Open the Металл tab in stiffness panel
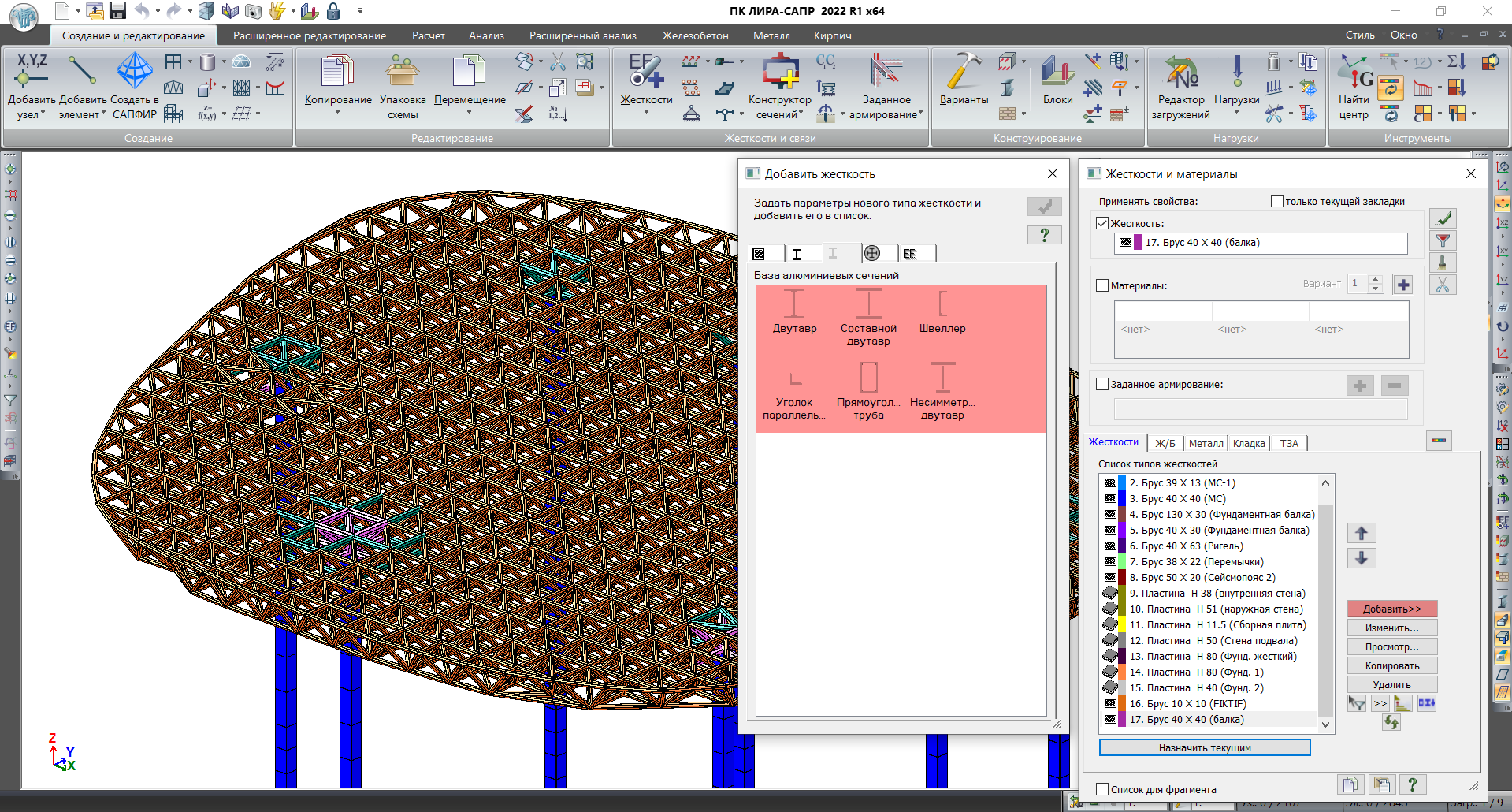The image size is (1512, 812). (1206, 443)
